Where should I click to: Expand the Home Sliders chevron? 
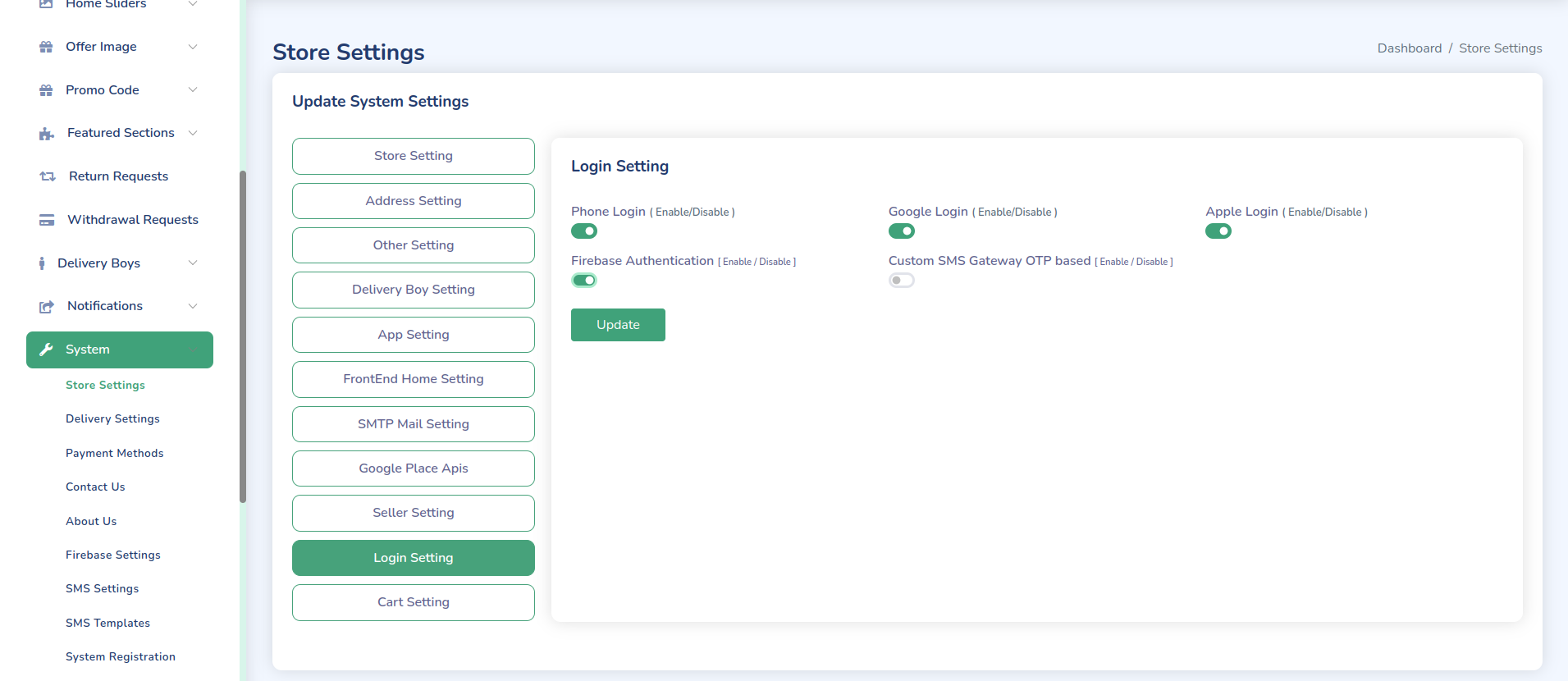(x=193, y=4)
